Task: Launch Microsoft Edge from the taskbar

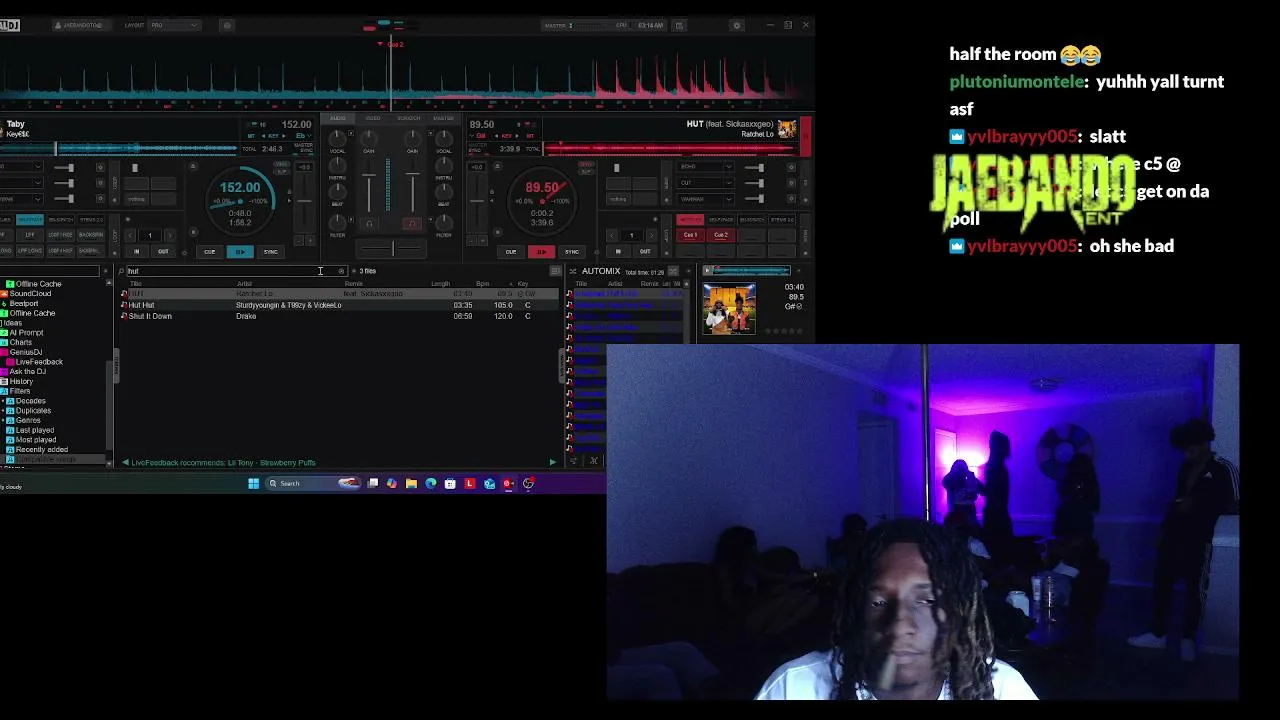Action: click(431, 484)
